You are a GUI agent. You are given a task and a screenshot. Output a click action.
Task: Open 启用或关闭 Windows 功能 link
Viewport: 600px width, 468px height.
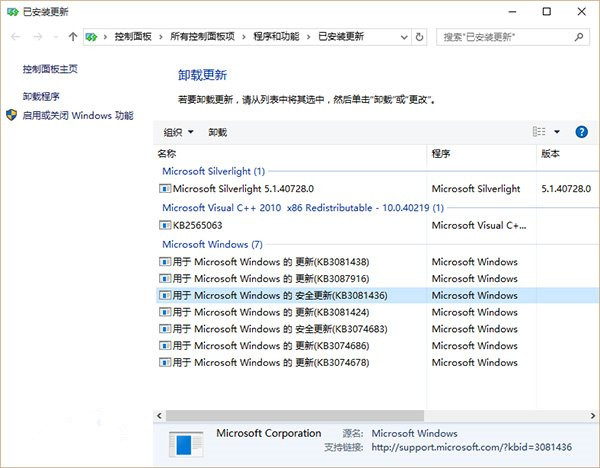pyautogui.click(x=78, y=115)
